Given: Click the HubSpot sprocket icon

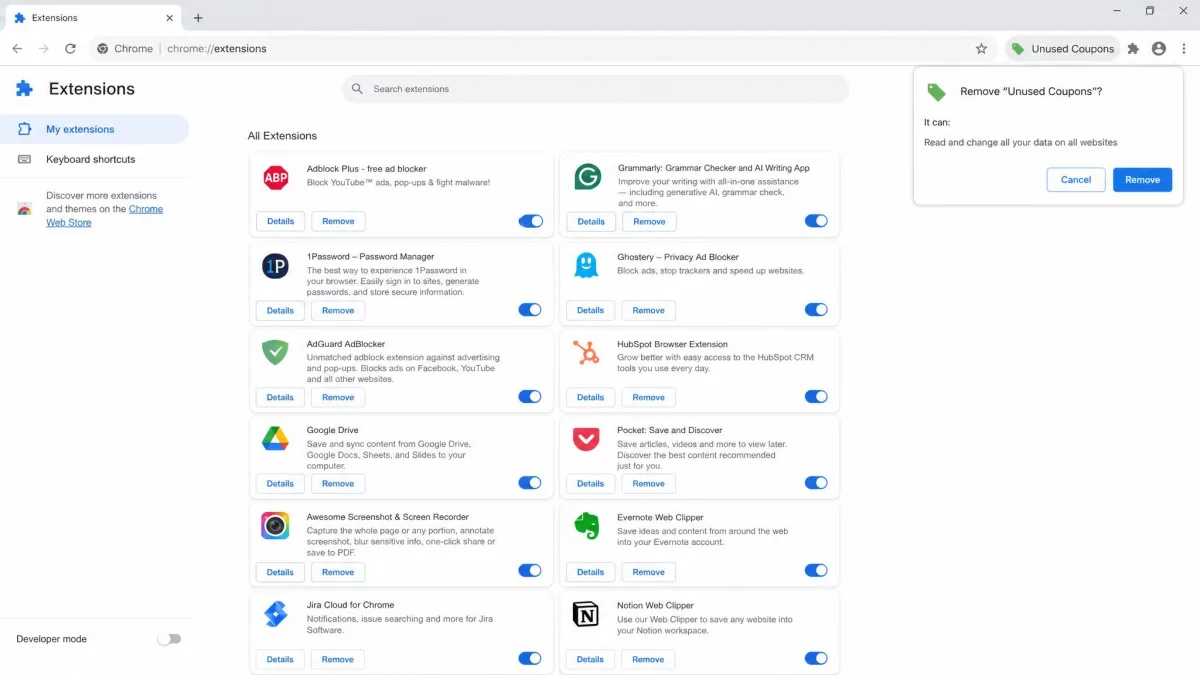Looking at the screenshot, I should tap(586, 352).
